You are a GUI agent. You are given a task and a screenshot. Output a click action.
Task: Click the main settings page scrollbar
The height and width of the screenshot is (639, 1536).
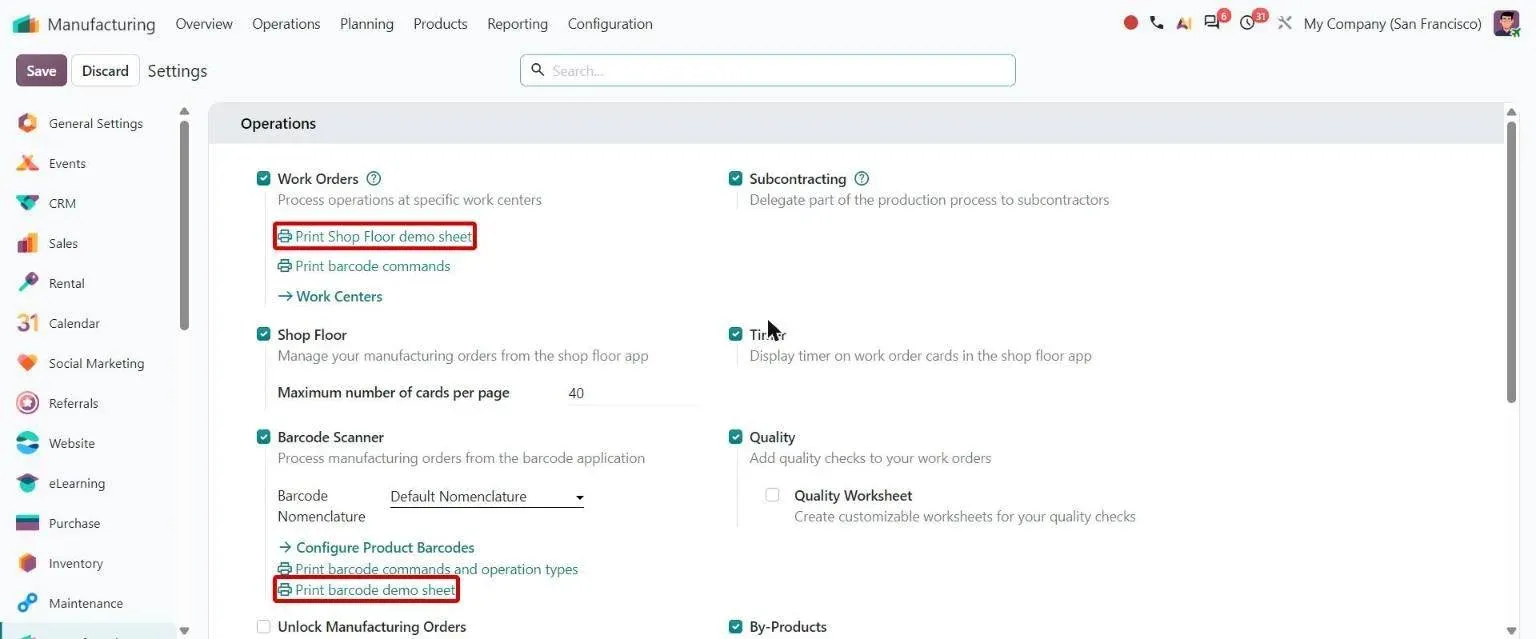tap(1511, 262)
